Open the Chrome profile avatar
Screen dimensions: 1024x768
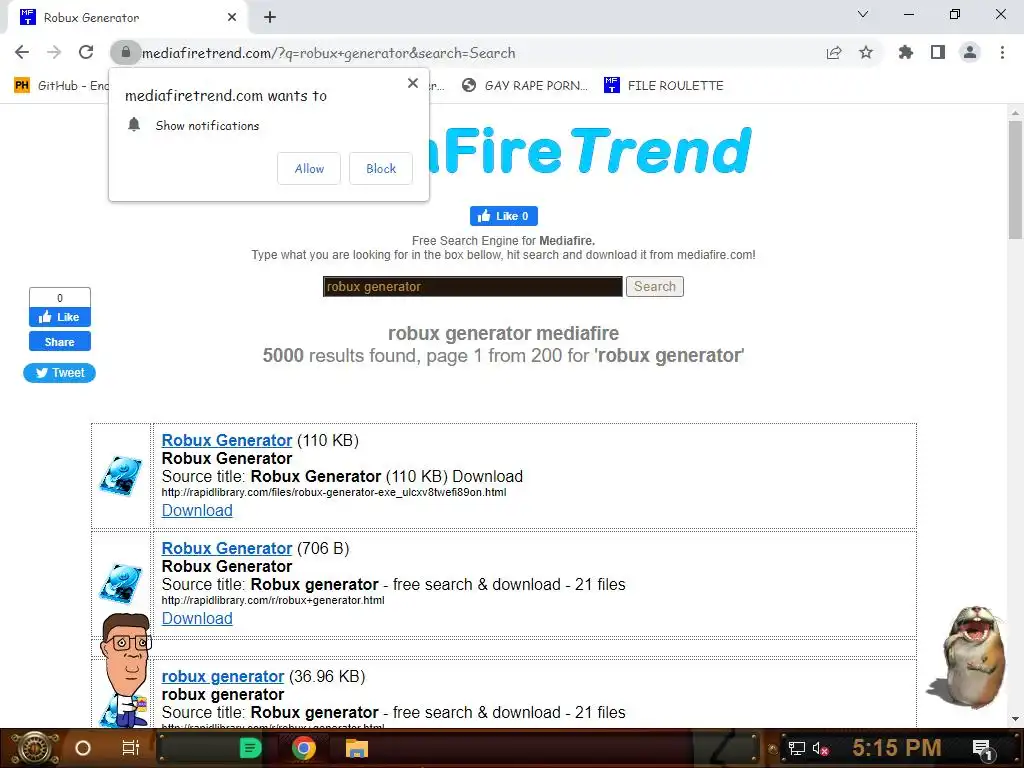click(970, 52)
